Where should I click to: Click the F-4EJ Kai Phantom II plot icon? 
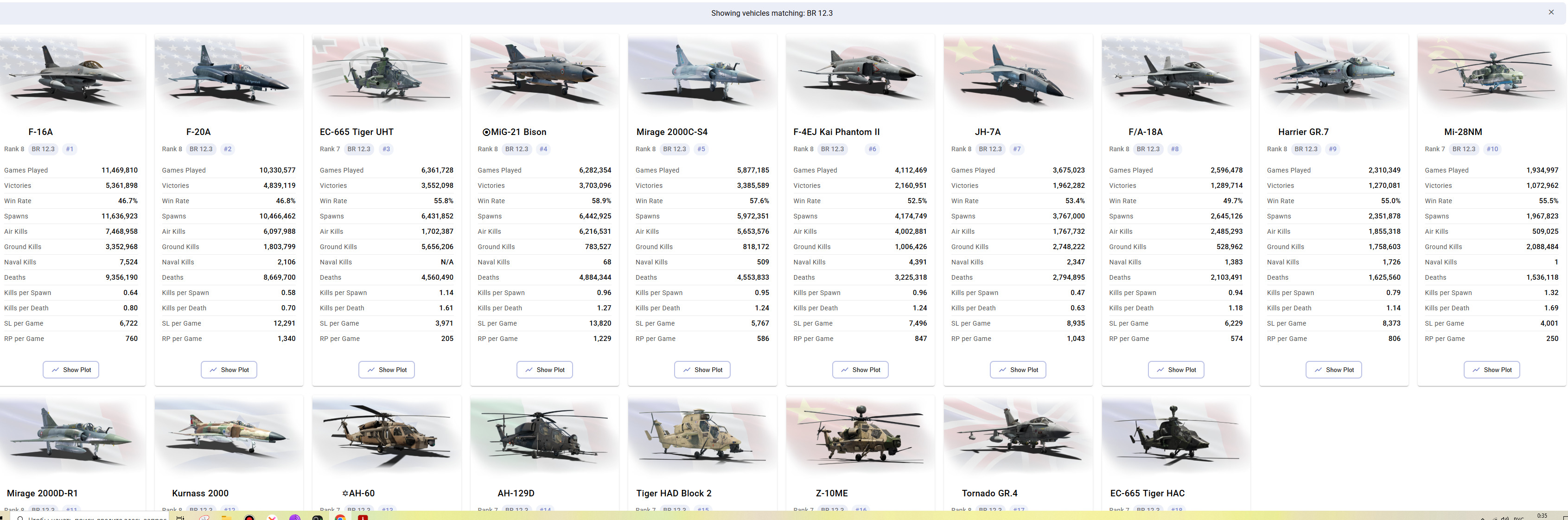[844, 370]
